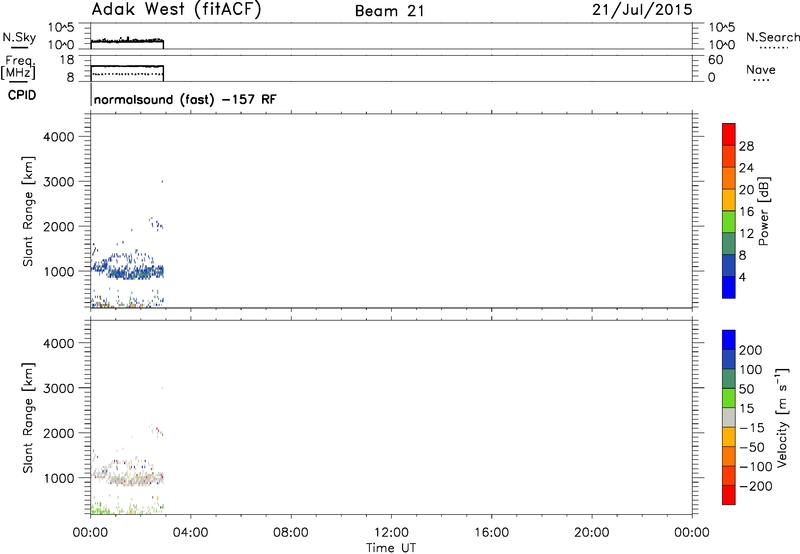Click the 'Velocity [m s⁻¹]' colorbar label
800x554 pixels.
click(782, 417)
